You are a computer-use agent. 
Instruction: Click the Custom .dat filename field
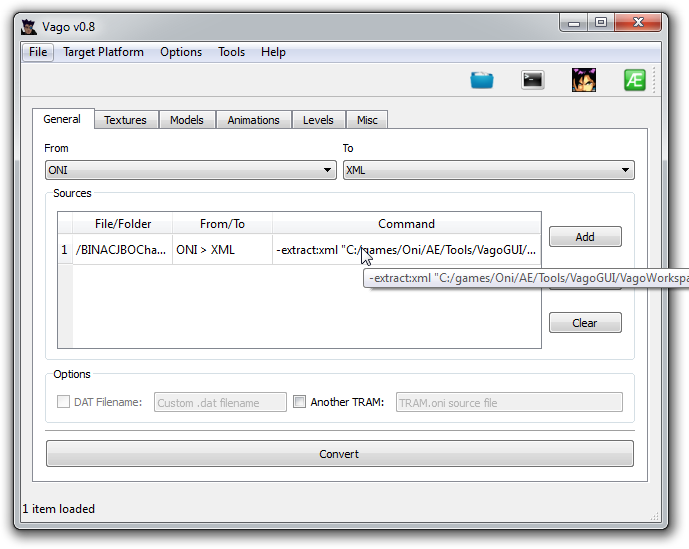220,402
